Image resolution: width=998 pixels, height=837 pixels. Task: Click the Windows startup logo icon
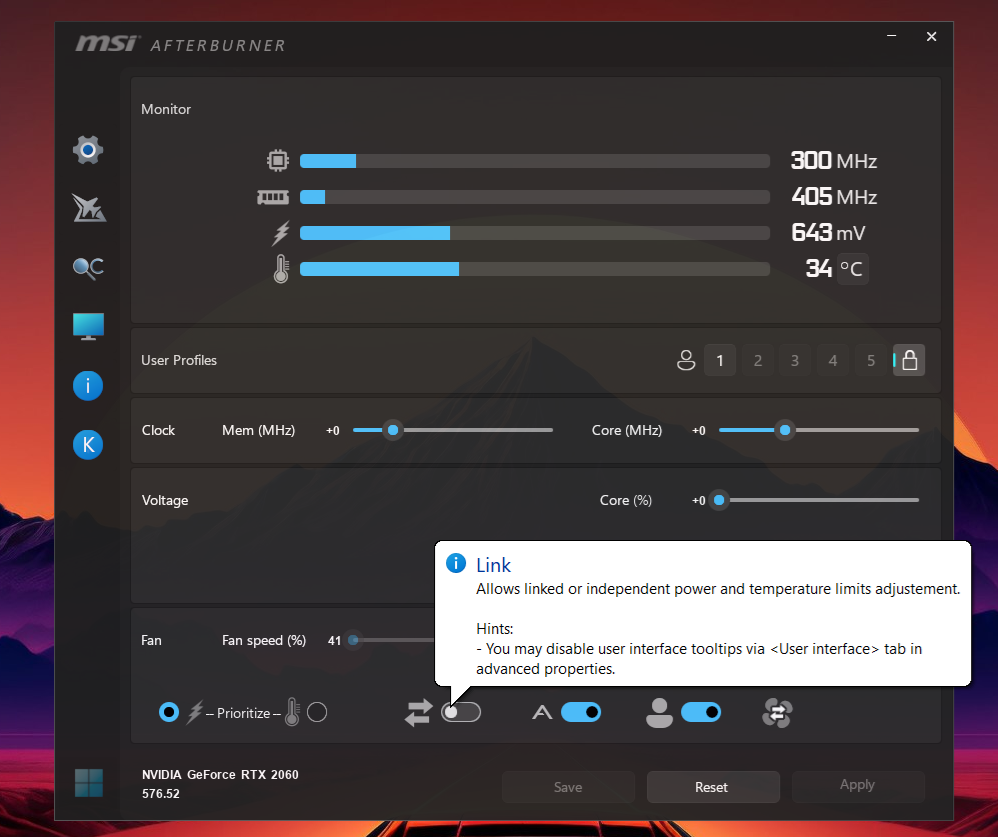(x=88, y=783)
